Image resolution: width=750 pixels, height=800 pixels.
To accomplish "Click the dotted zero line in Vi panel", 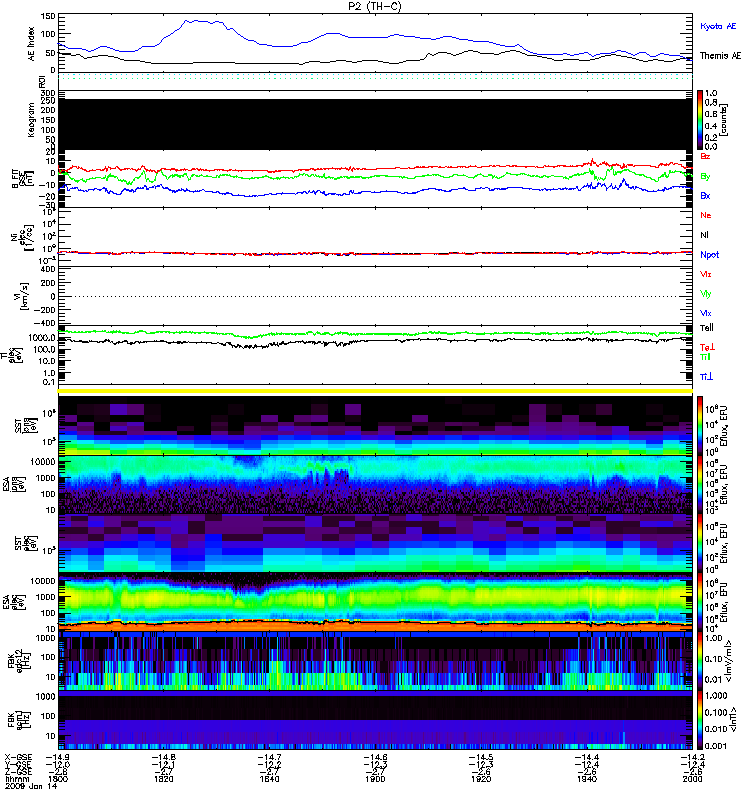I will pos(375,296).
